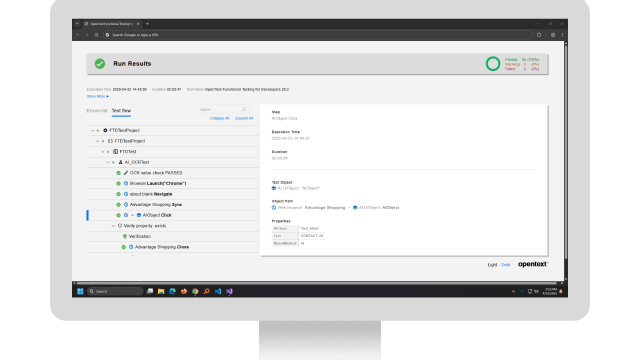Screen dimensions: 640x360
Task: Click the green Run Results passed checkmark icon
Action: point(100,64)
